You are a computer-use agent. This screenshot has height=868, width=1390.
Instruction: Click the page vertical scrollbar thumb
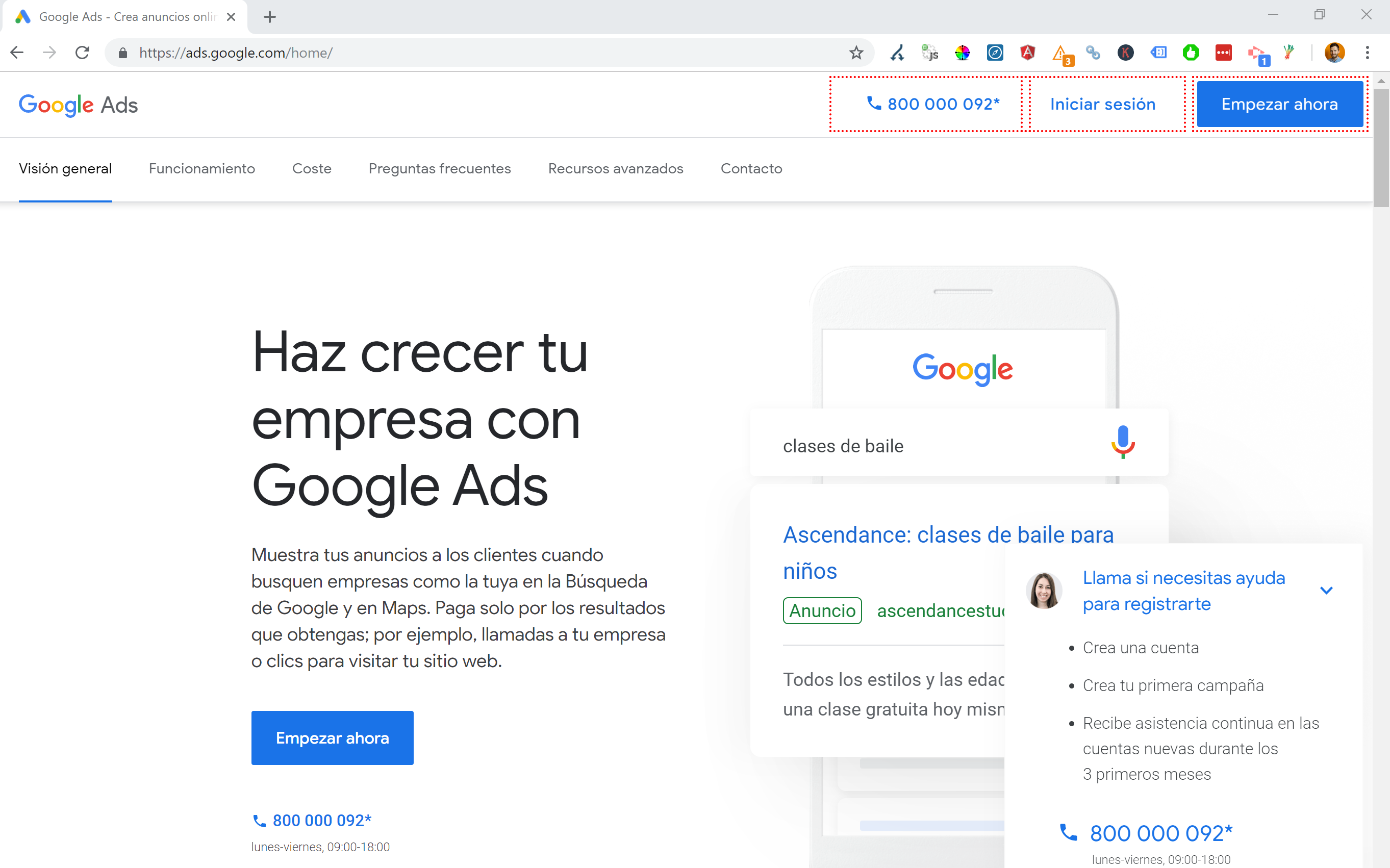[1381, 147]
